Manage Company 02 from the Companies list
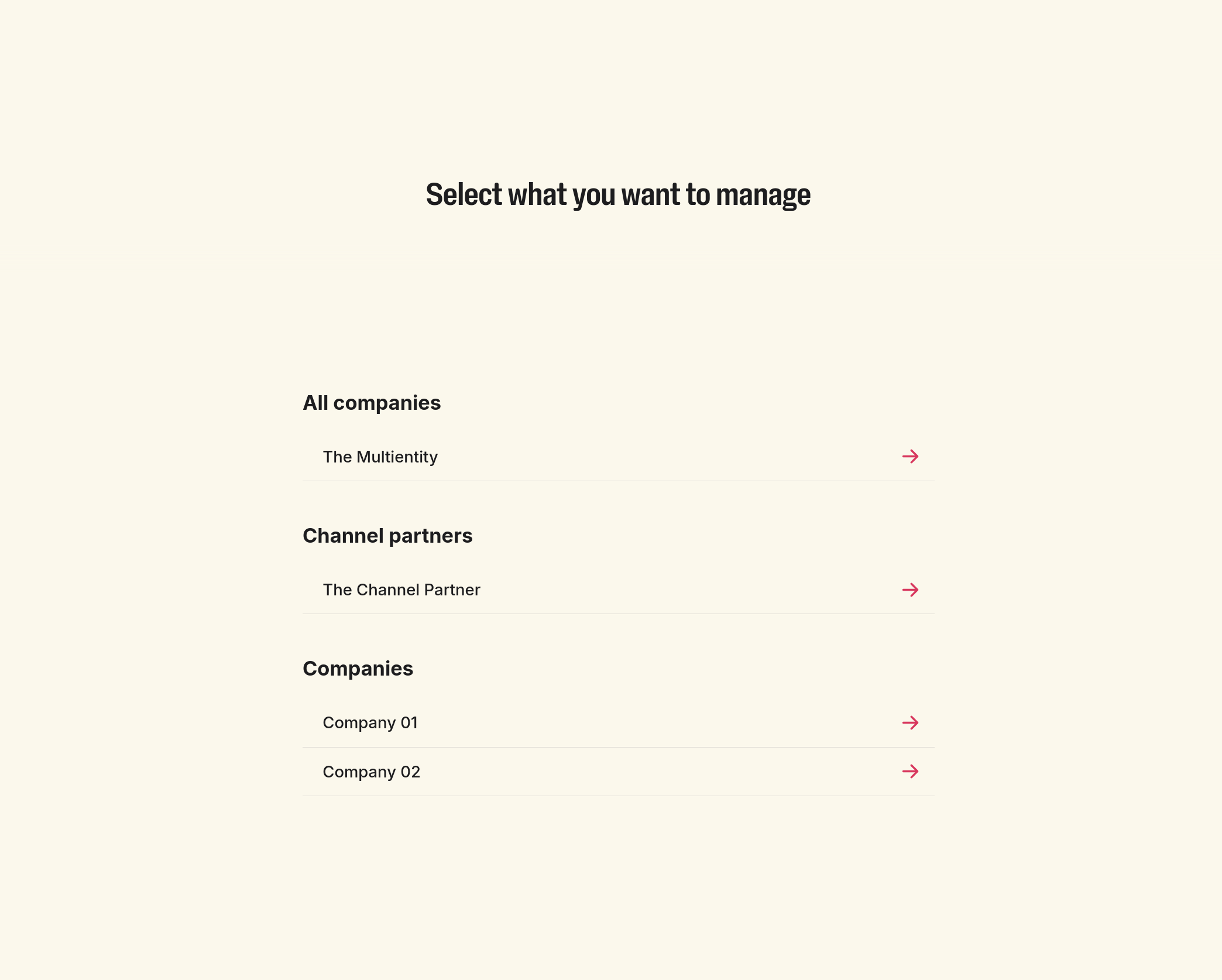The image size is (1222, 980). [618, 772]
